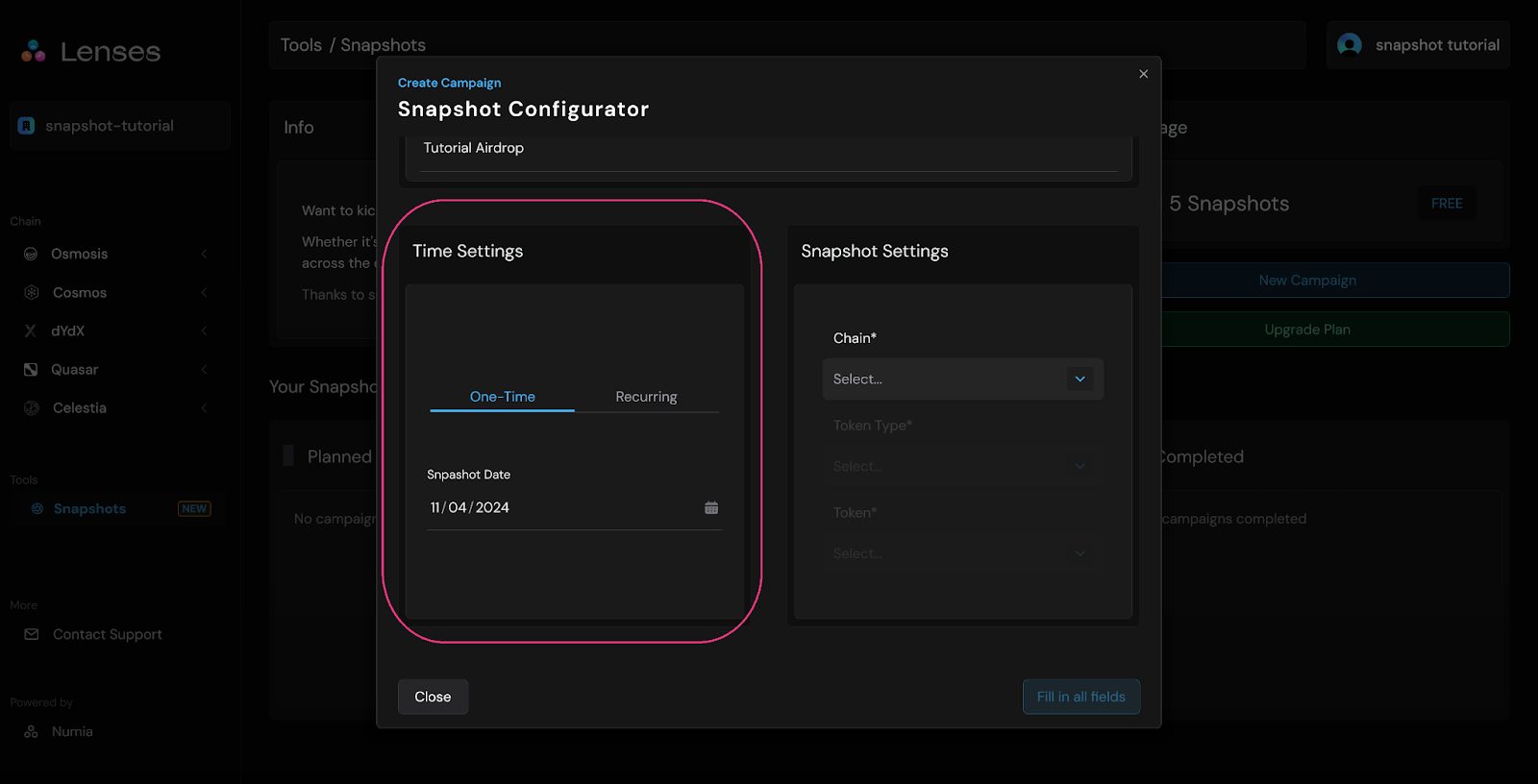This screenshot has width=1538, height=784.
Task: Click the Cosmos chain icon
Action: tap(31, 292)
